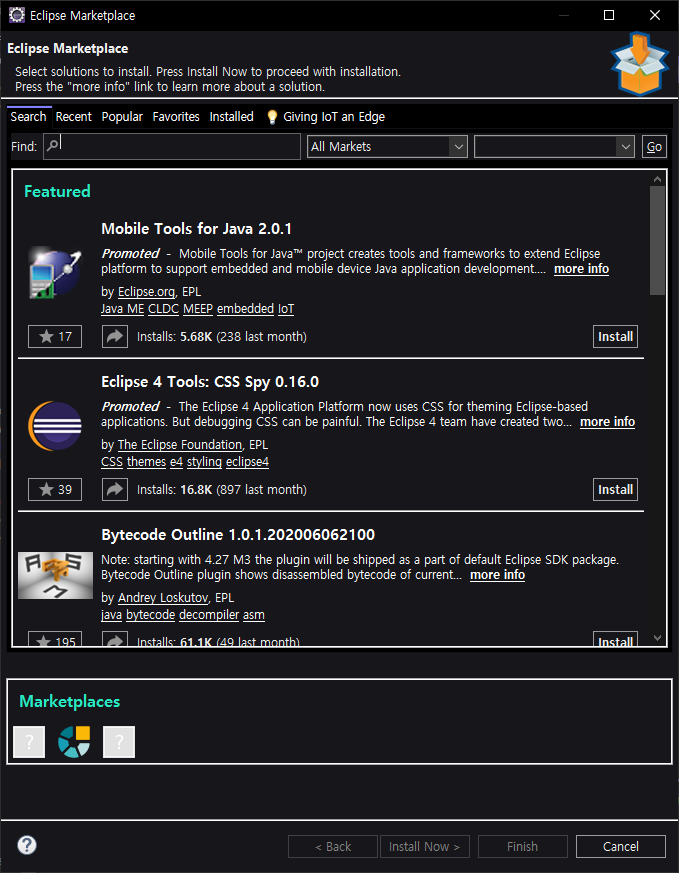Image resolution: width=679 pixels, height=873 pixels.
Task: Share the Eclipse 4 Tools CSS Spy listing
Action: [x=115, y=489]
